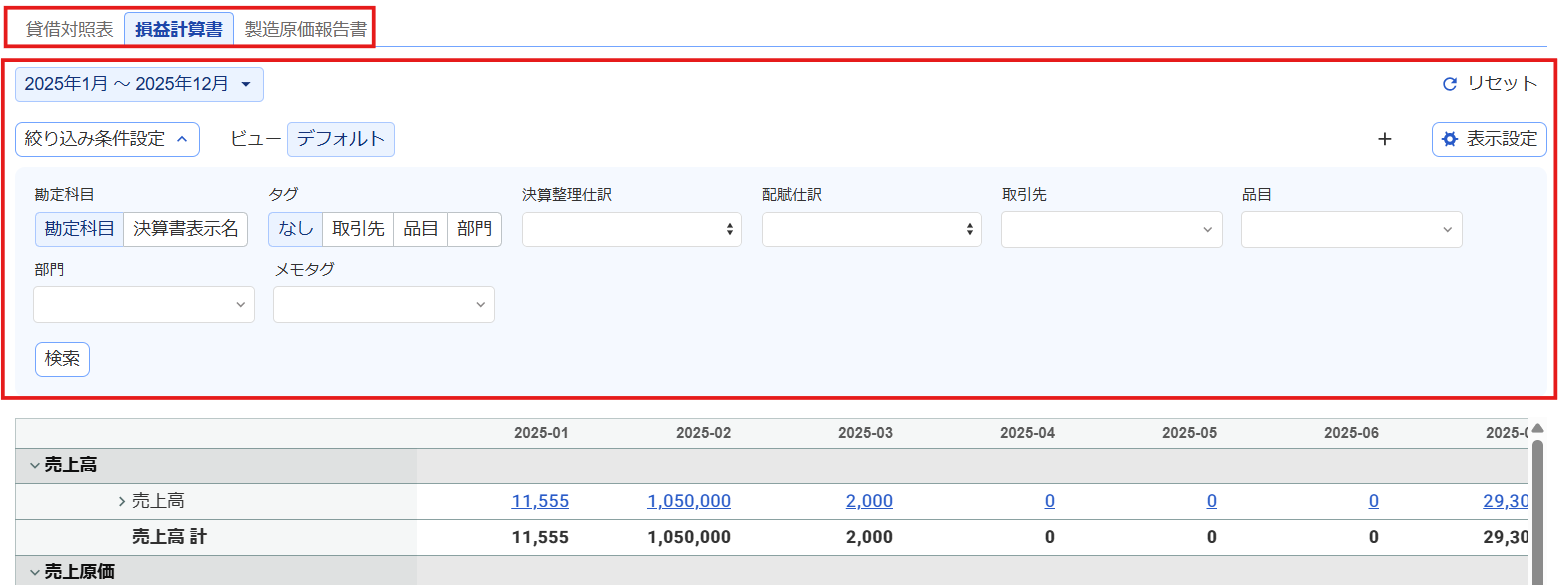Open the 決算整理仕訳 select box
Image resolution: width=1559 pixels, height=585 pixels.
[x=632, y=229]
